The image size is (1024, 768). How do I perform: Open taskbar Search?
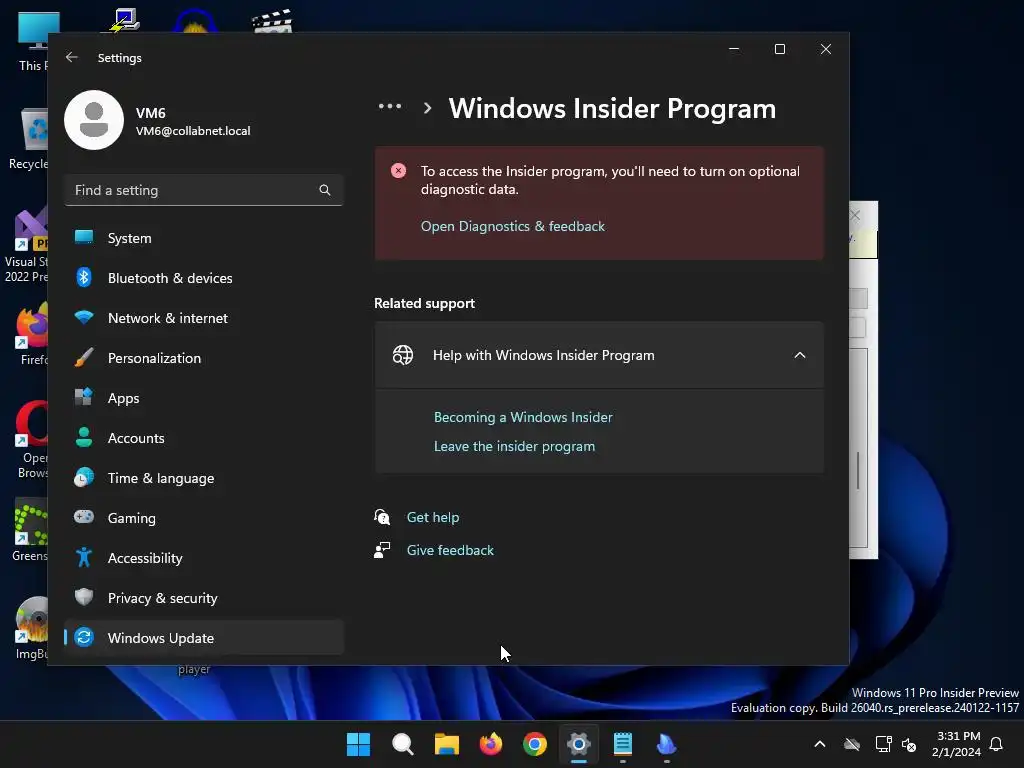click(x=402, y=744)
